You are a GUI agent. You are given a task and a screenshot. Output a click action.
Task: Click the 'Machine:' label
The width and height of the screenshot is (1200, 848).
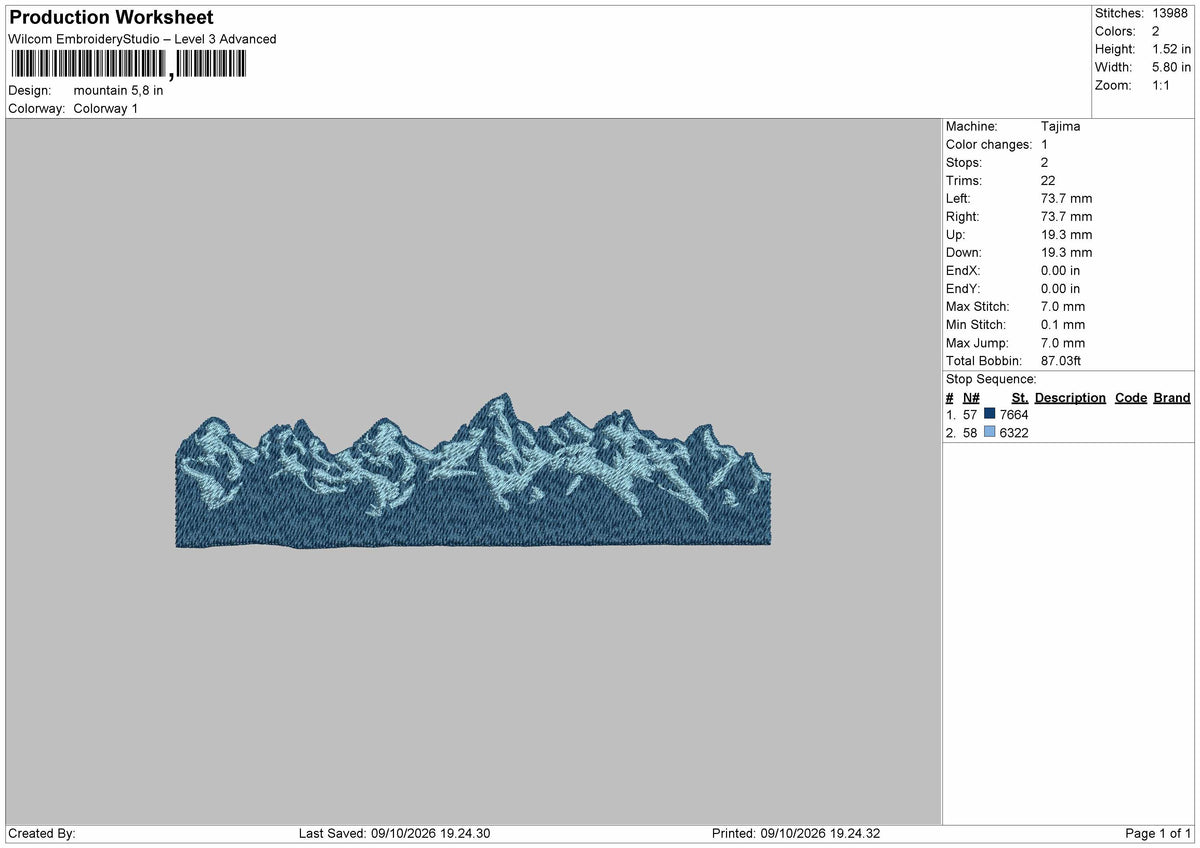[971, 126]
